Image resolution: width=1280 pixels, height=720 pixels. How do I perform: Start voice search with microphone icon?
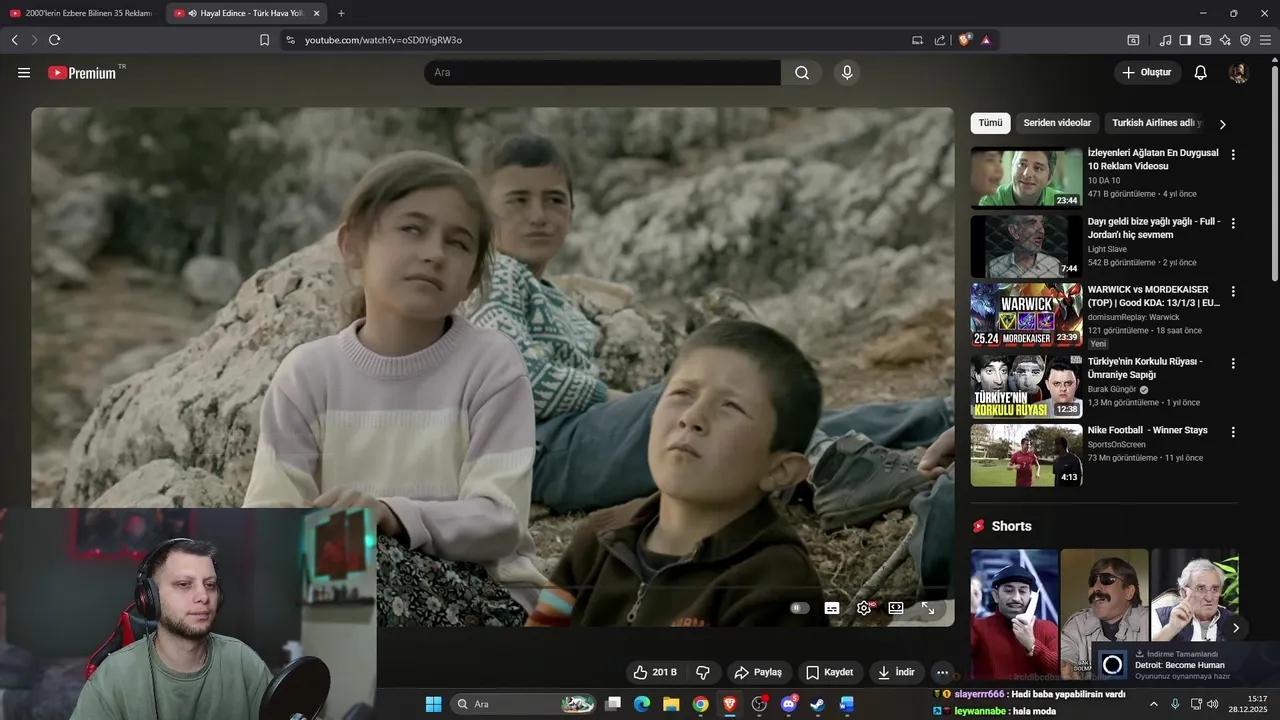847,73
